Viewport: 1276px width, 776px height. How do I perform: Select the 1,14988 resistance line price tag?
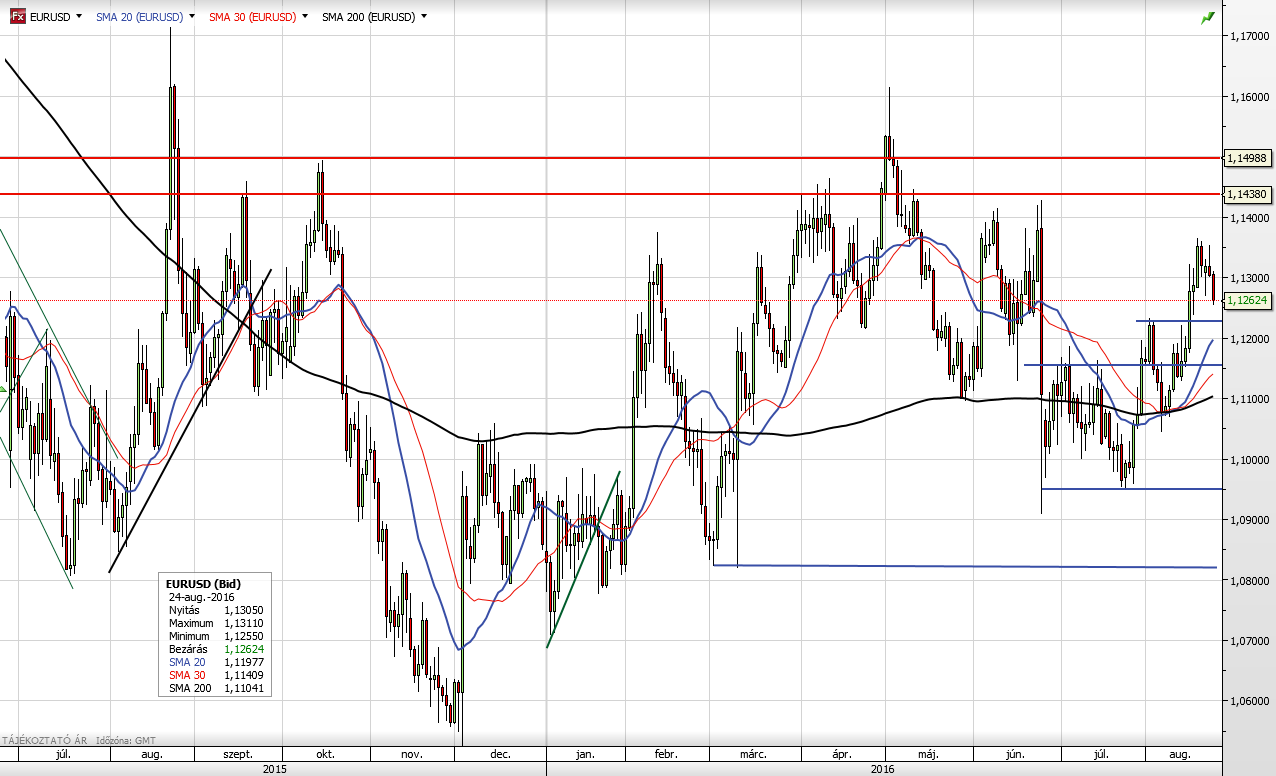[x=1246, y=158]
